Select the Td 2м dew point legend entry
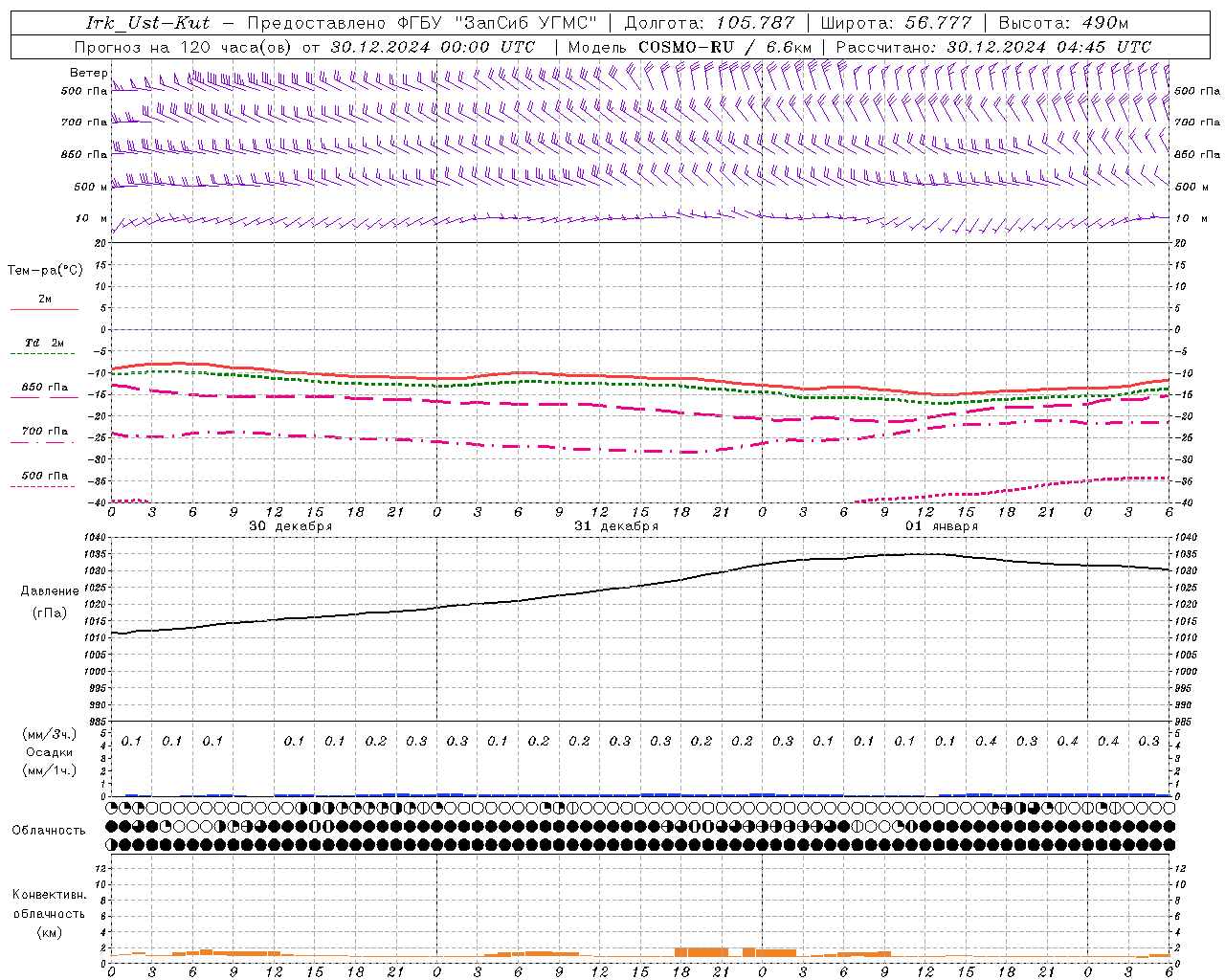This screenshot has width=1225, height=980. coord(45,343)
